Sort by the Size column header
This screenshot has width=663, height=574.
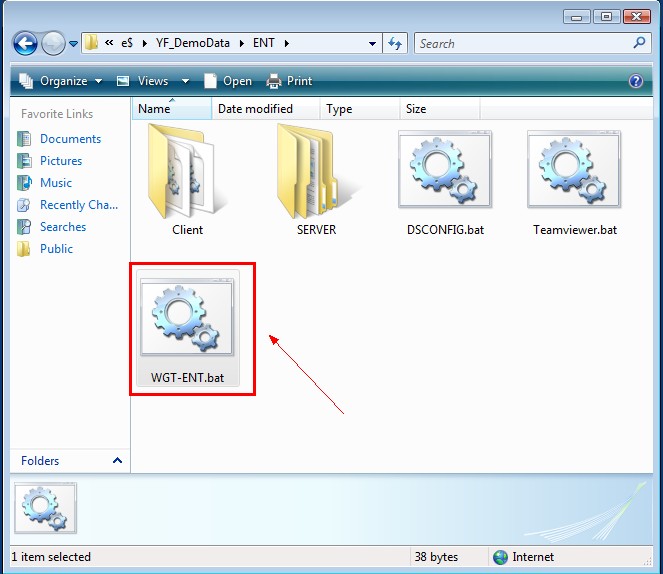[x=416, y=109]
